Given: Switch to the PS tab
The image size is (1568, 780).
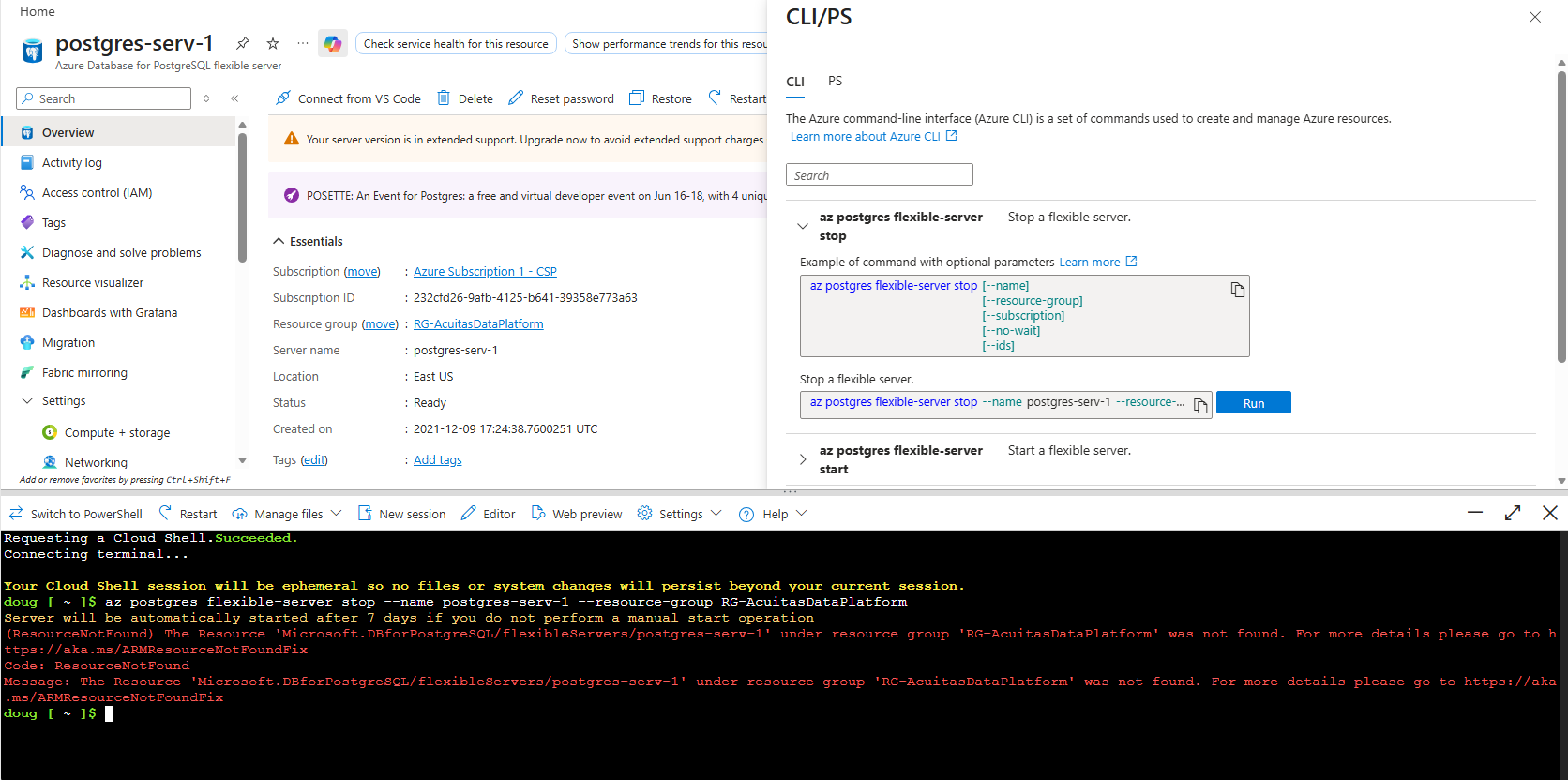Looking at the screenshot, I should pyautogui.click(x=835, y=82).
